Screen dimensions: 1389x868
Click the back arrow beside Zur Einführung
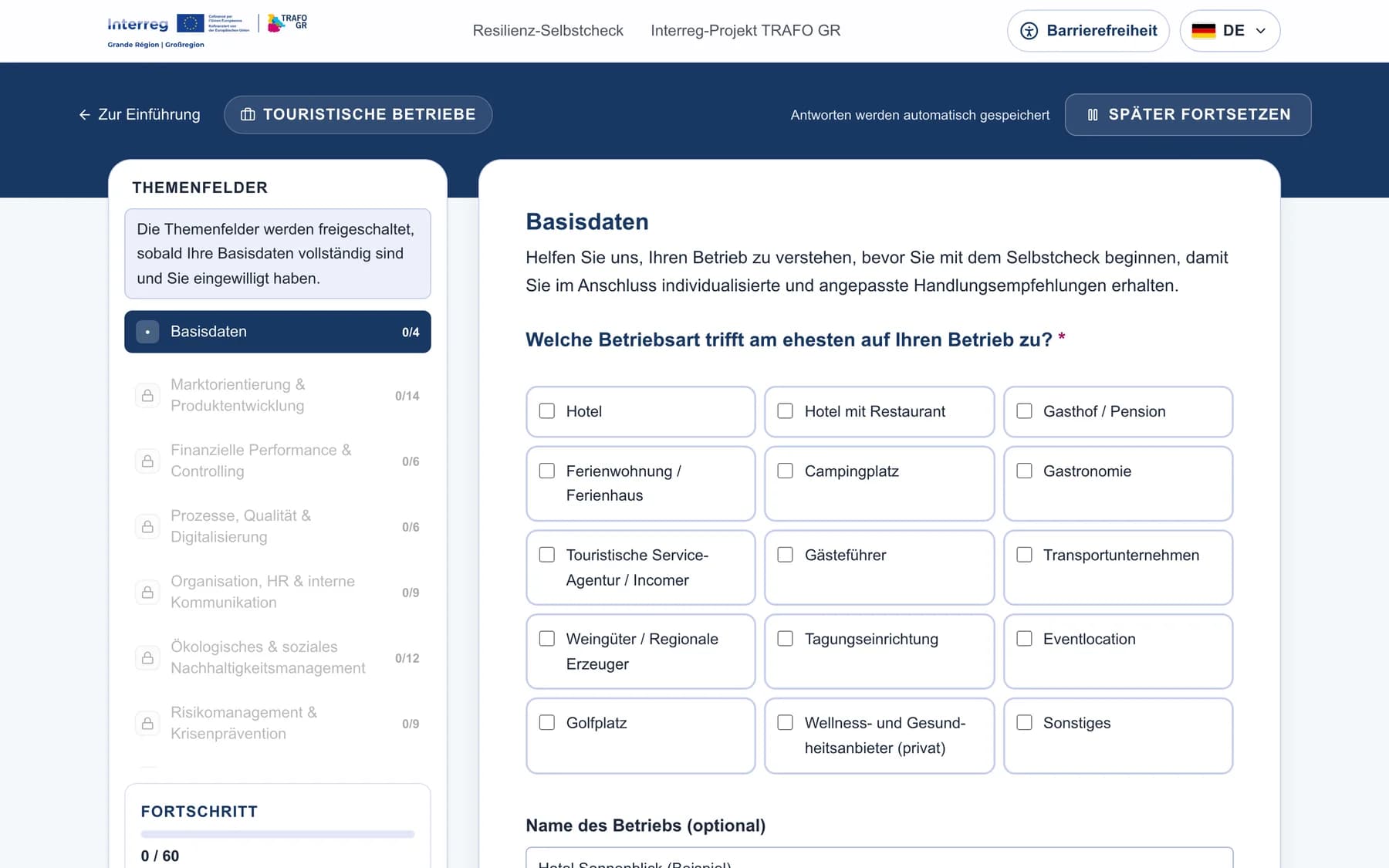click(x=84, y=115)
